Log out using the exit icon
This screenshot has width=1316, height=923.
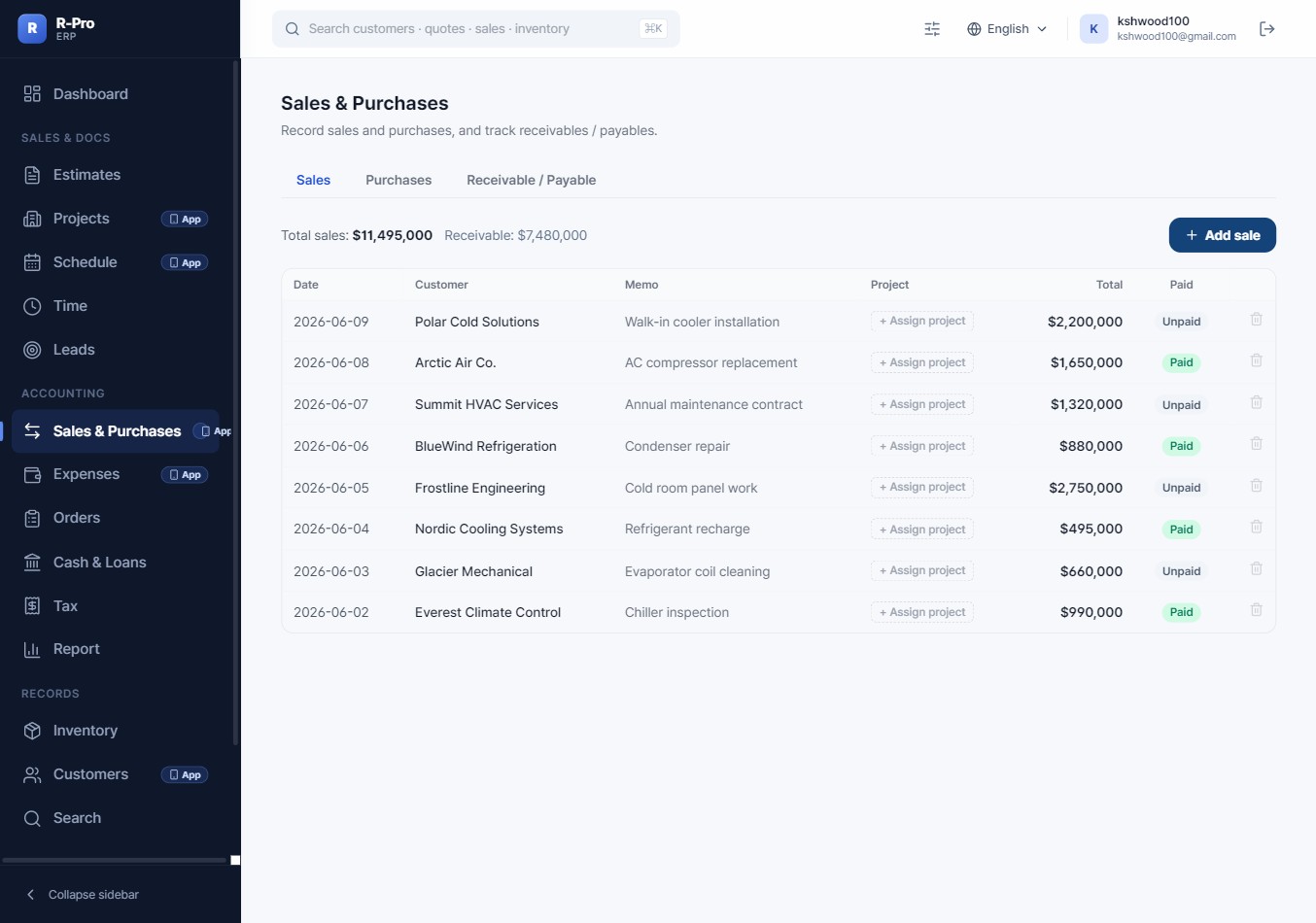pyautogui.click(x=1267, y=29)
